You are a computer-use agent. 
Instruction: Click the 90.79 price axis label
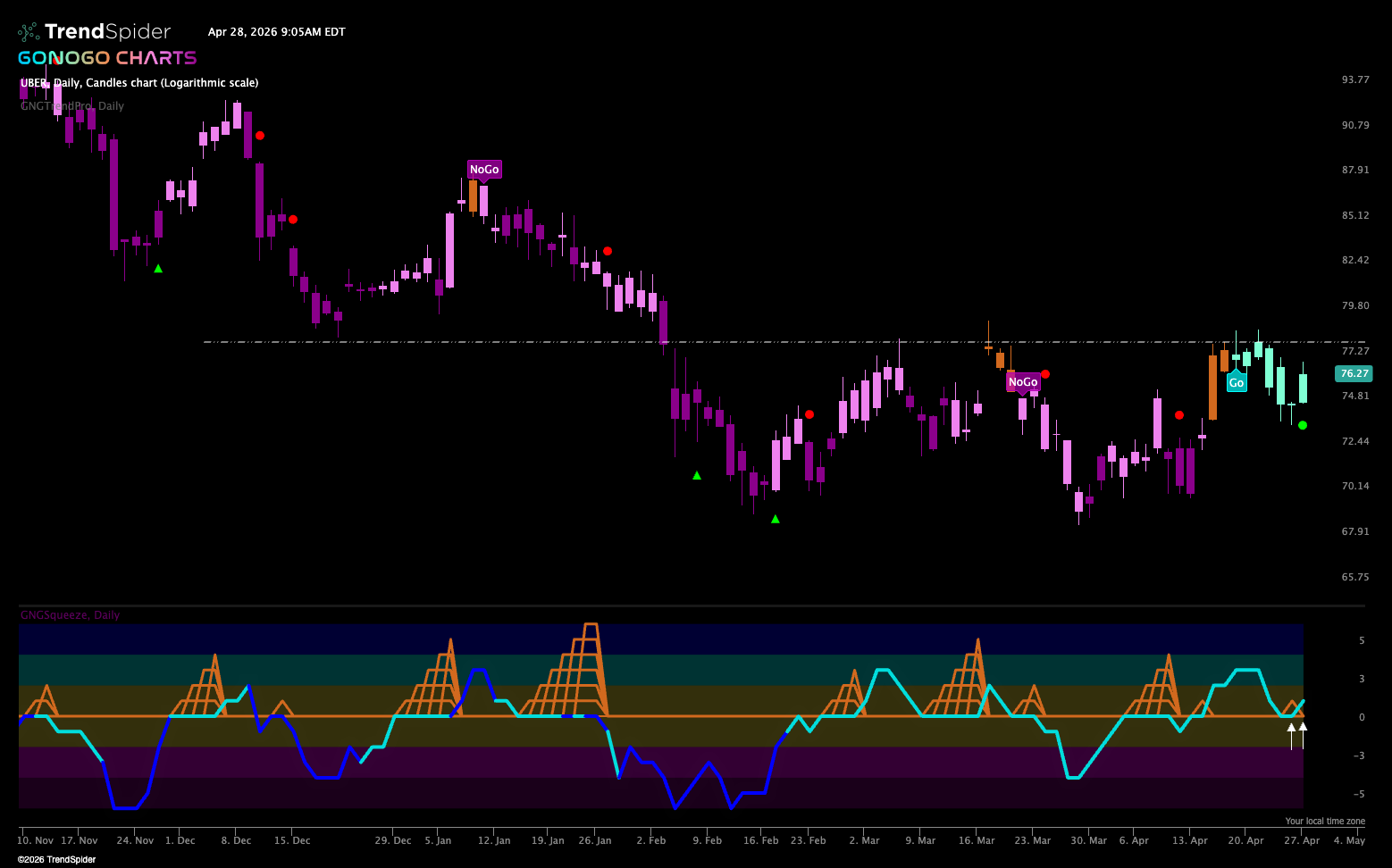[x=1355, y=125]
